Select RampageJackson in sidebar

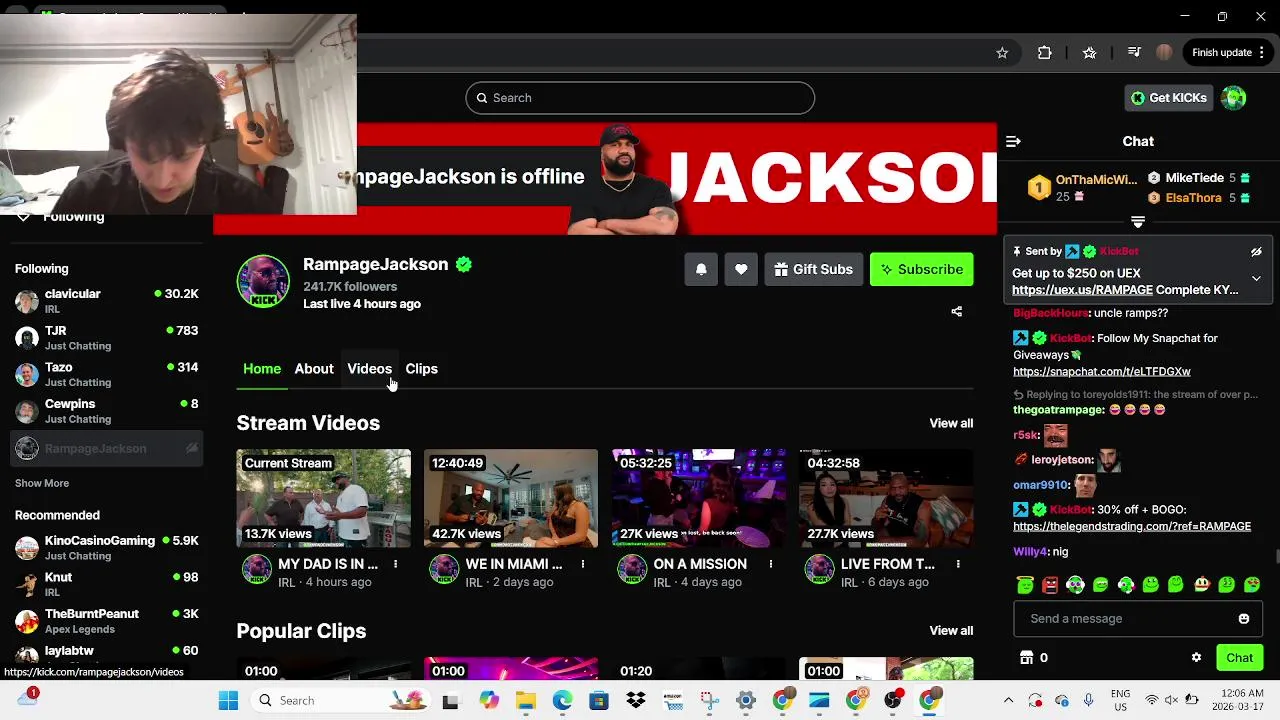point(106,449)
